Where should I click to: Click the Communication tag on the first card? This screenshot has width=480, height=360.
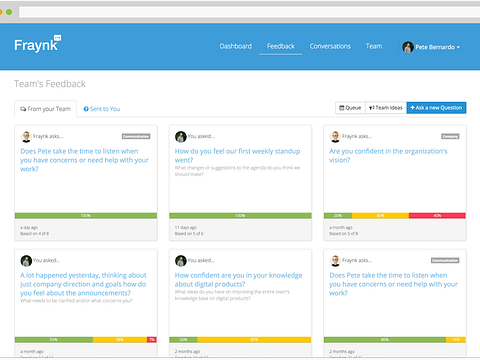point(136,136)
